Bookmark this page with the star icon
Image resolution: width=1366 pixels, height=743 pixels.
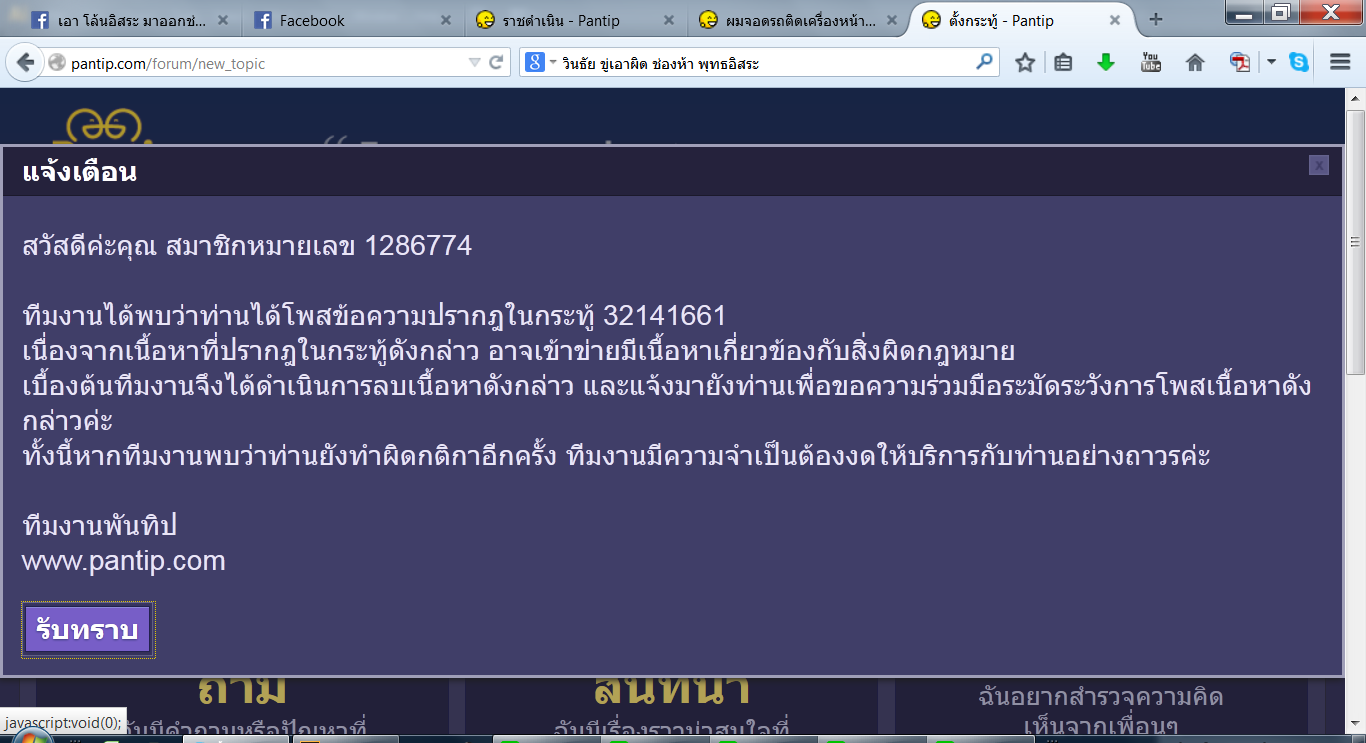tap(1025, 63)
